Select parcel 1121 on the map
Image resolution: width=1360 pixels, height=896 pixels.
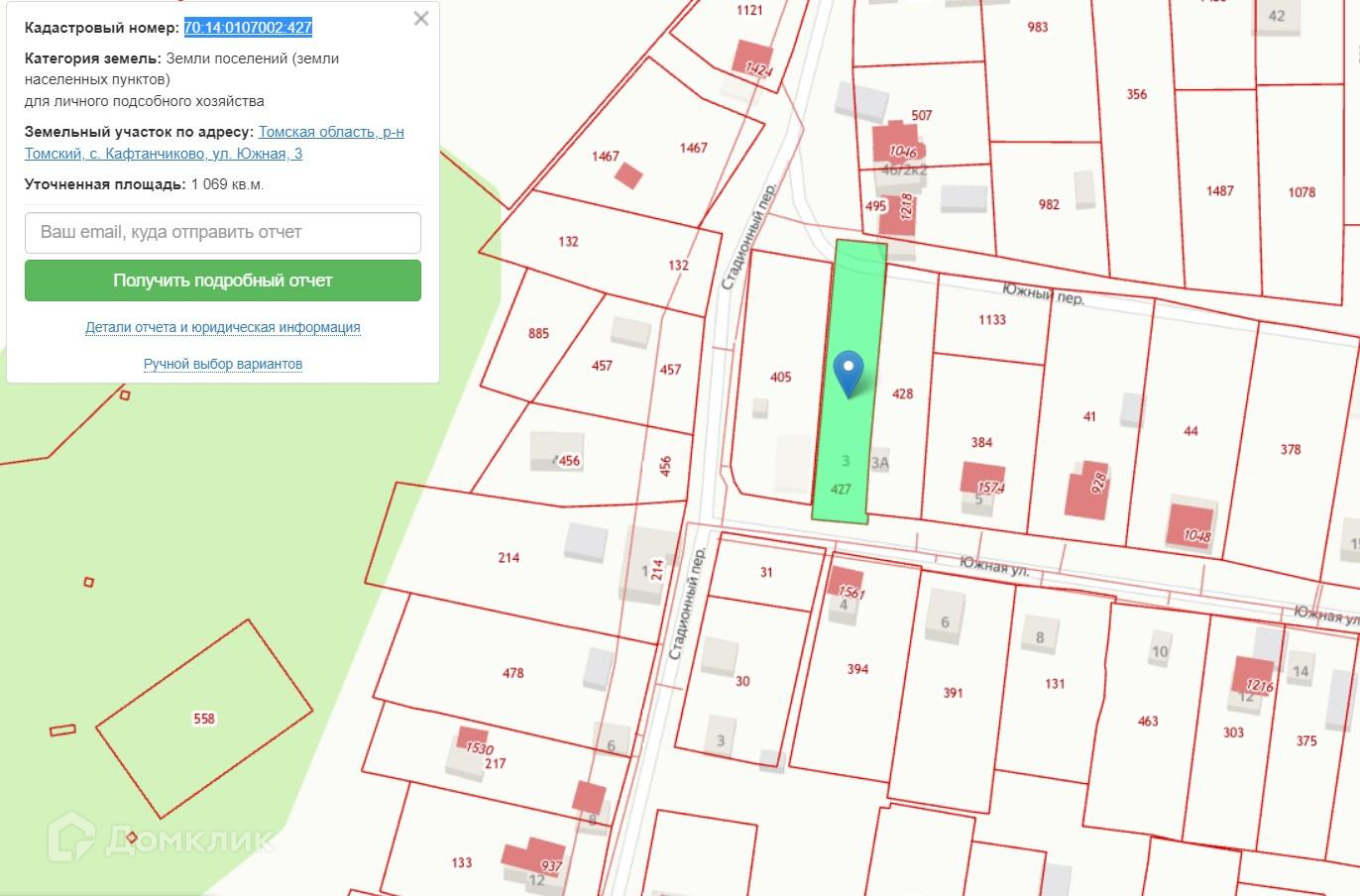click(749, 10)
